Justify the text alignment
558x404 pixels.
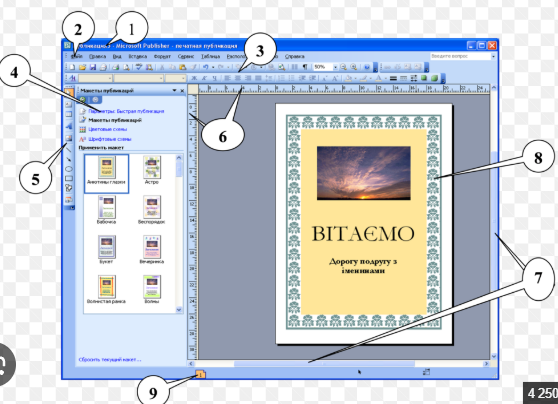pyautogui.click(x=258, y=78)
